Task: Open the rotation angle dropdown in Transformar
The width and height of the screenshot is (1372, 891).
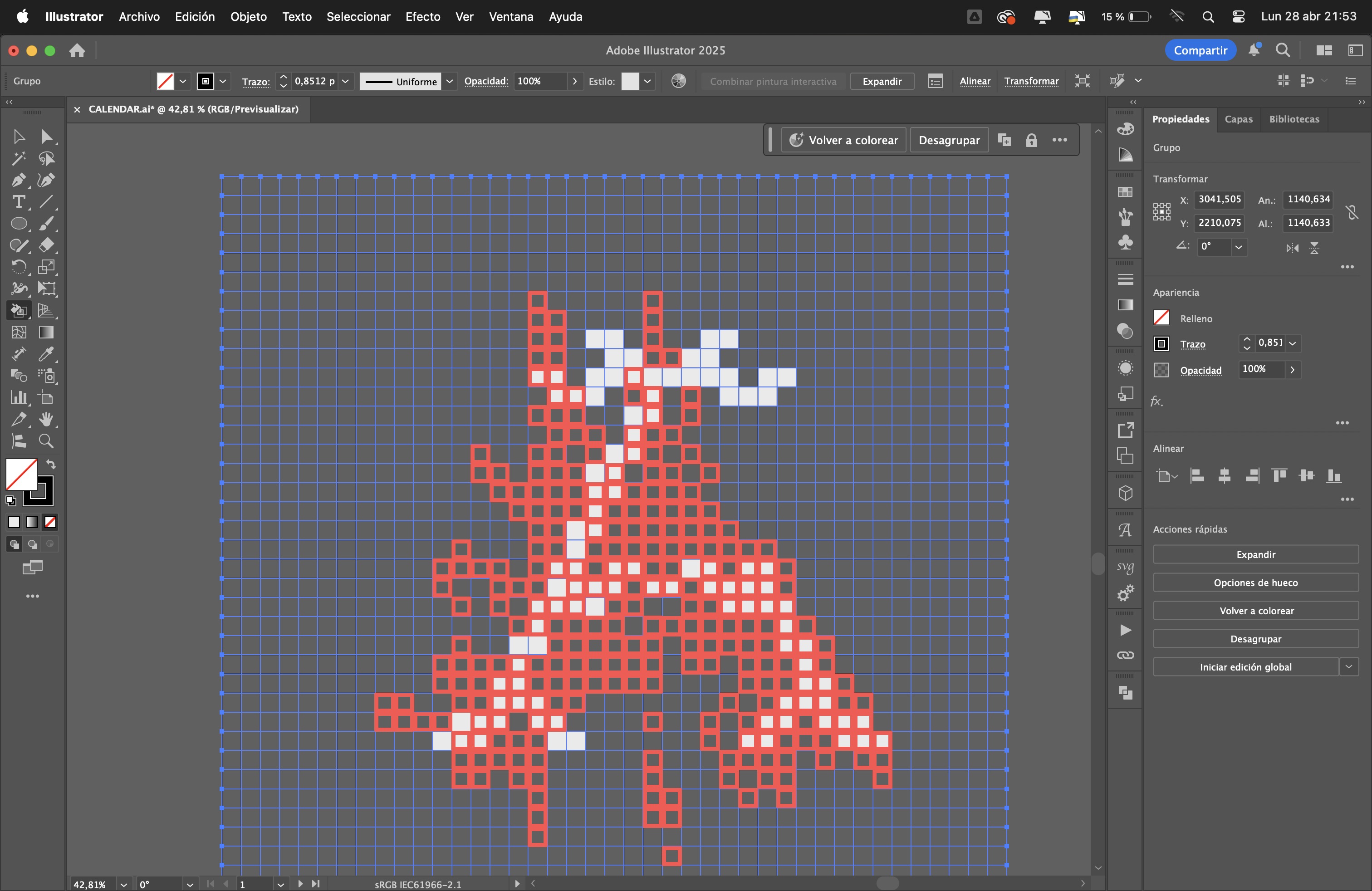Action: tap(1238, 247)
